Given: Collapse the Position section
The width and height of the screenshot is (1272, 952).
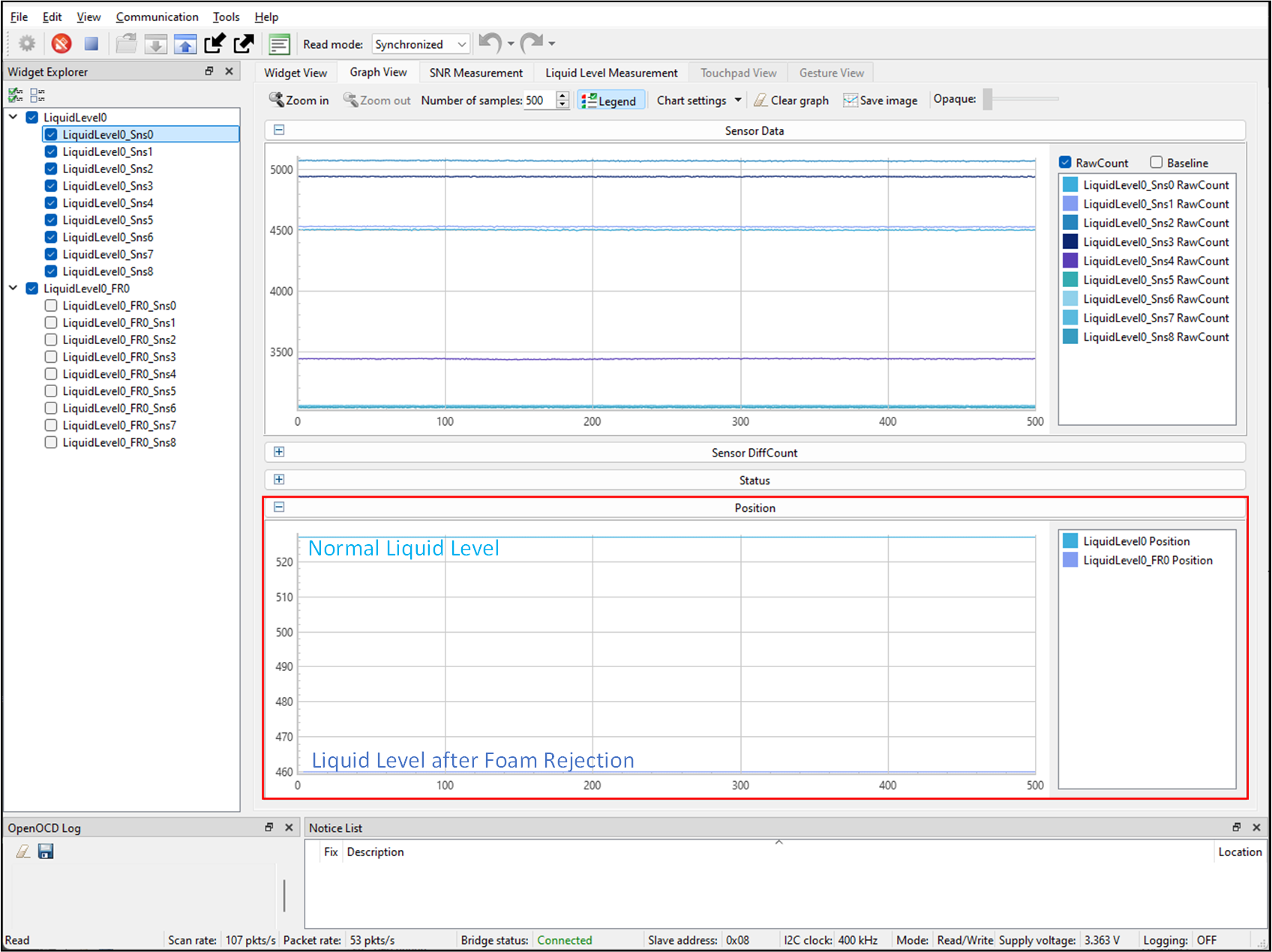Looking at the screenshot, I should tap(279, 507).
